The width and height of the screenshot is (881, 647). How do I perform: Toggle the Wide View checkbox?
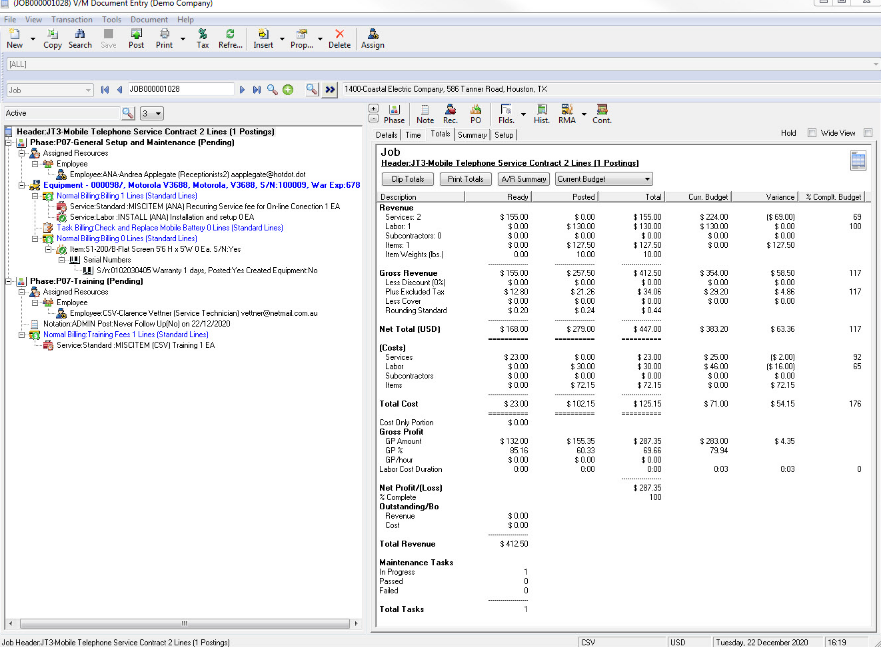click(x=867, y=133)
